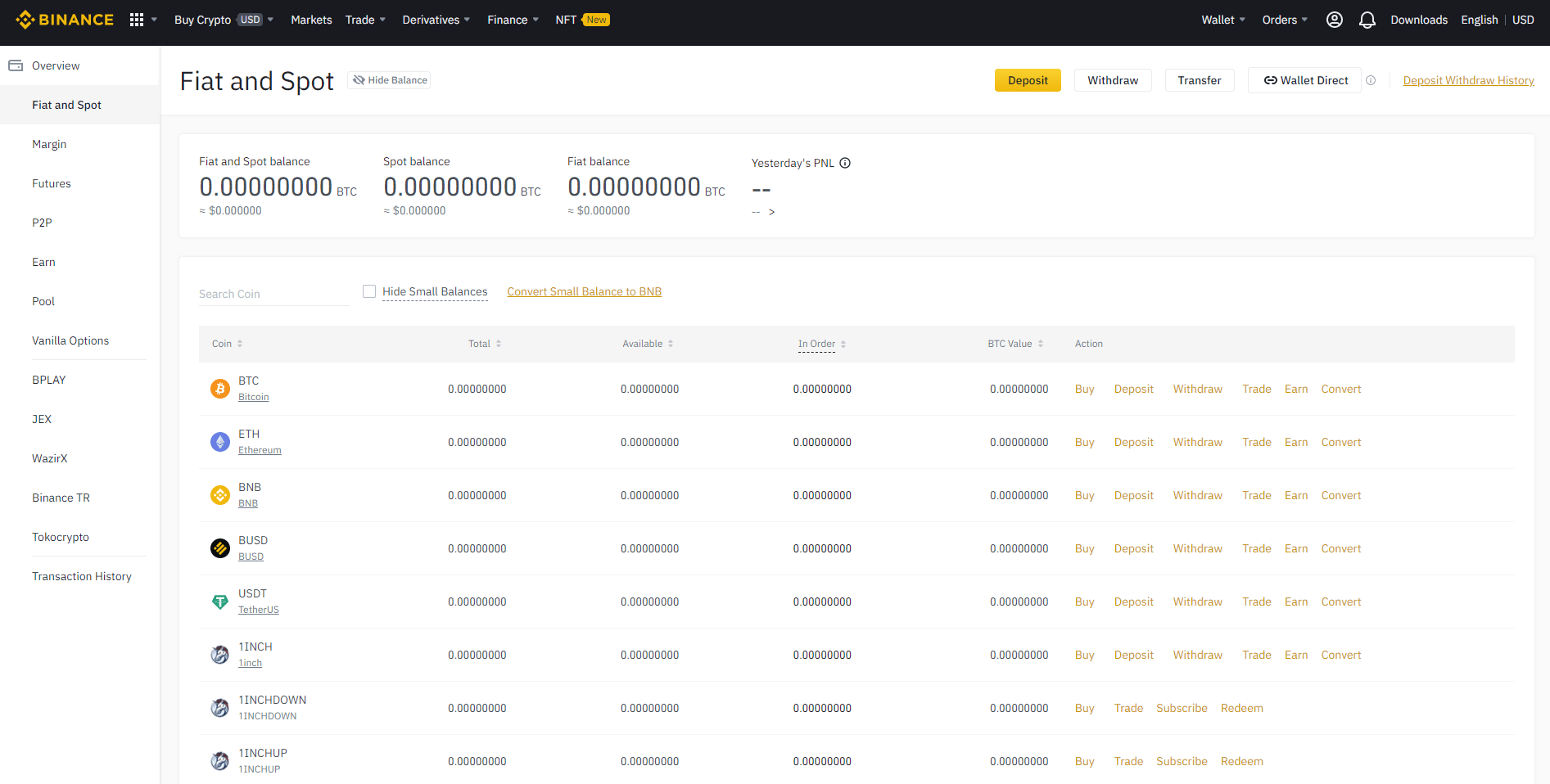Select Binance TR in the sidebar

coord(61,498)
